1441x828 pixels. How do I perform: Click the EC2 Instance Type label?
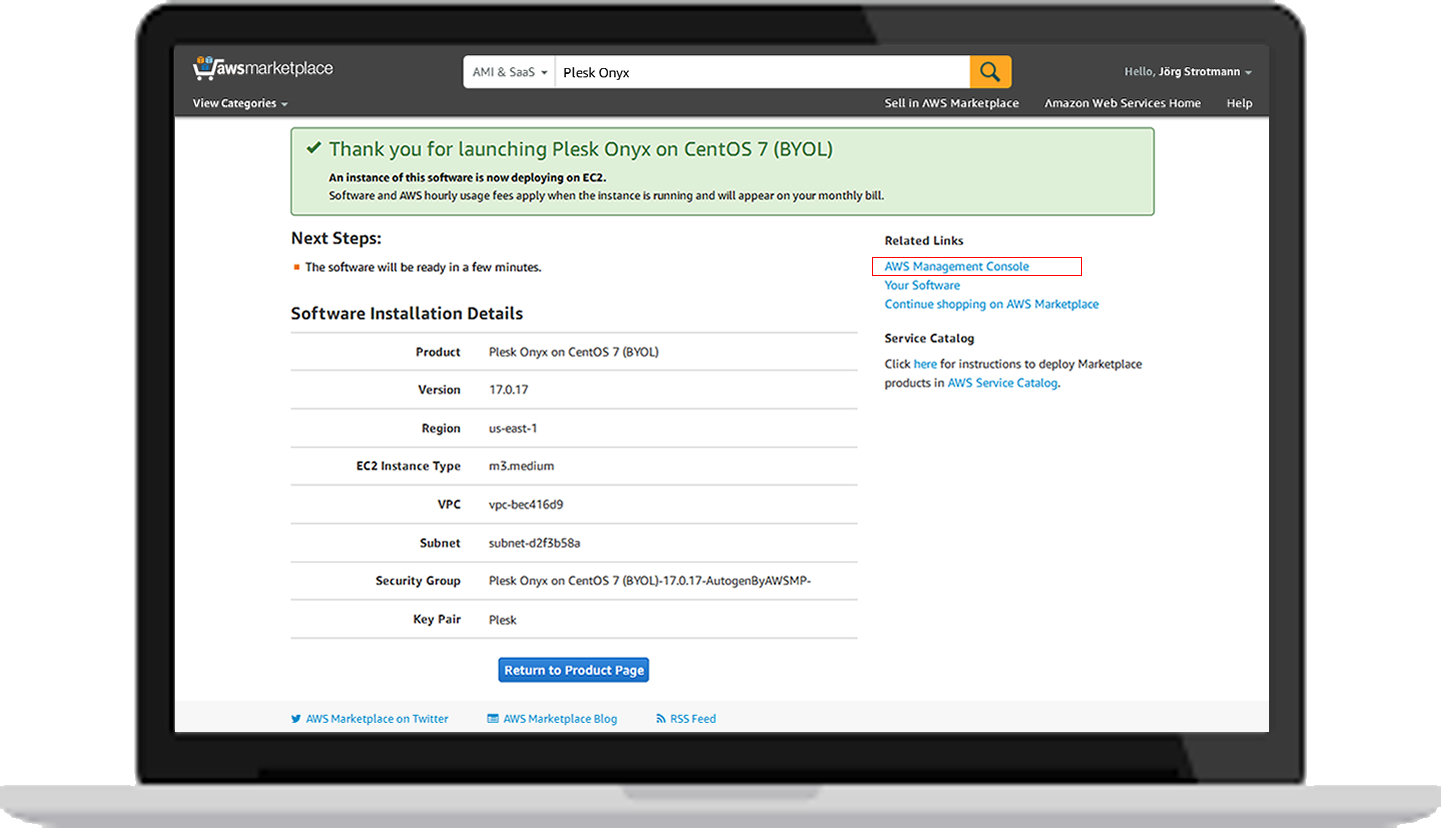click(408, 466)
